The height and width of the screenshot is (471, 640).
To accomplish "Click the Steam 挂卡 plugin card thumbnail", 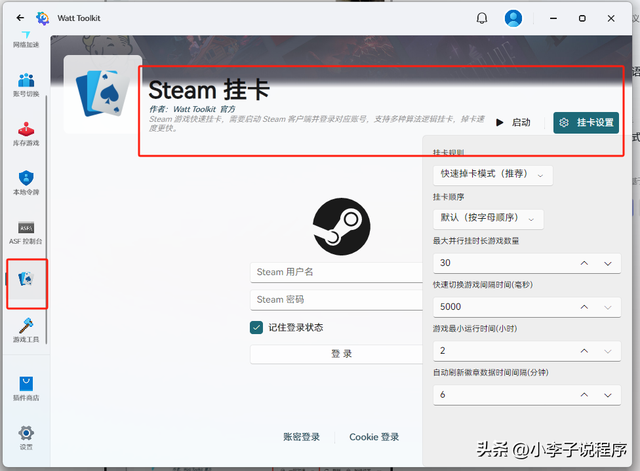I will point(103,94).
